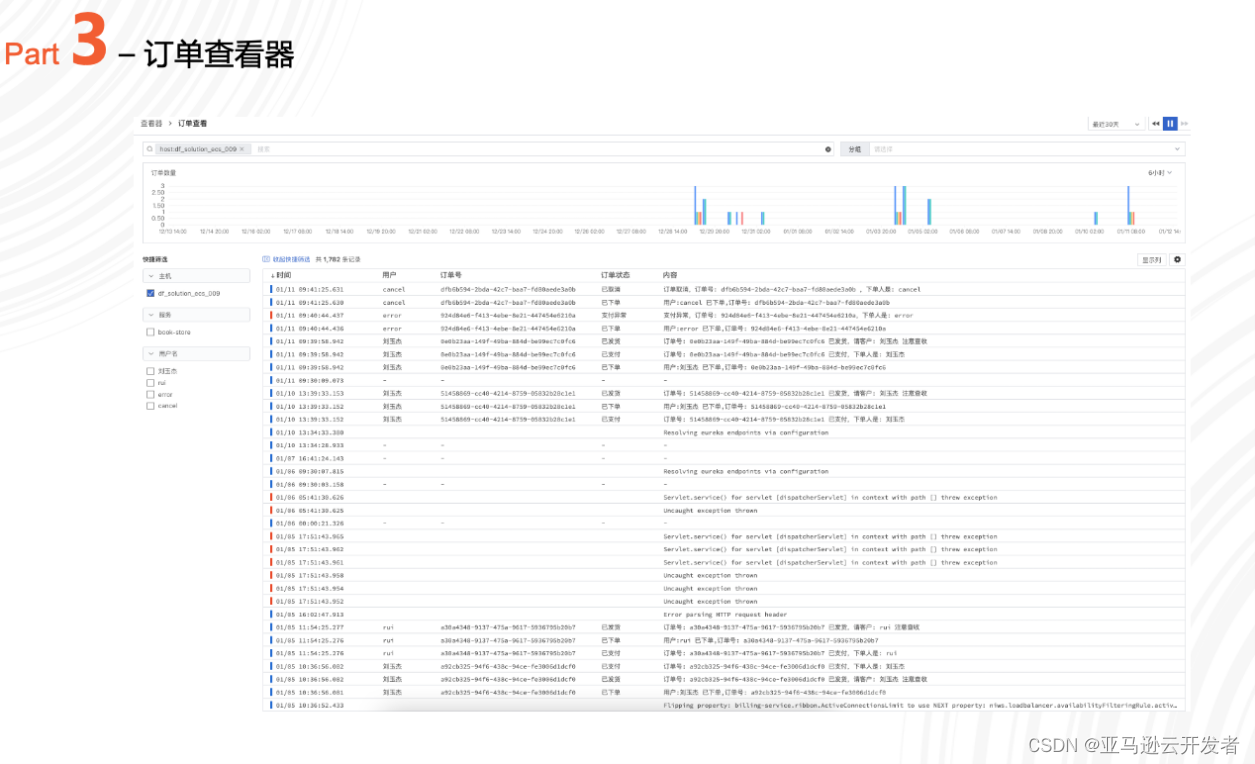This screenshot has height=764, width=1255.
Task: Click the blue pause refresh button
Action: [x=1170, y=124]
